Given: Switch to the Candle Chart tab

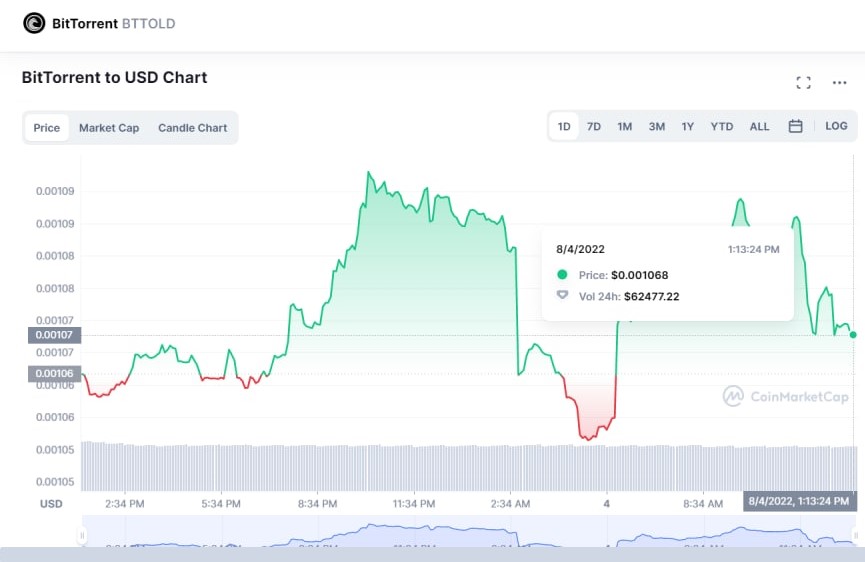Looking at the screenshot, I should 193,128.
